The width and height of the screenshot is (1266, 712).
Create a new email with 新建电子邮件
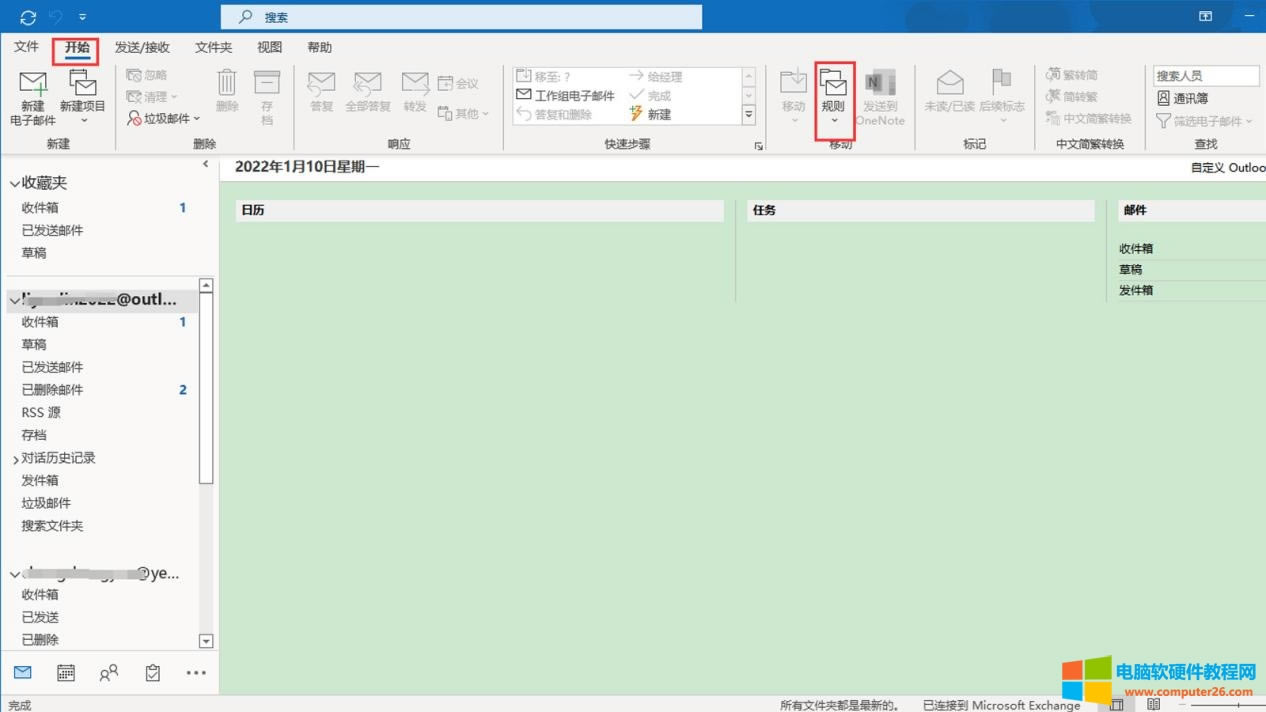(33, 98)
